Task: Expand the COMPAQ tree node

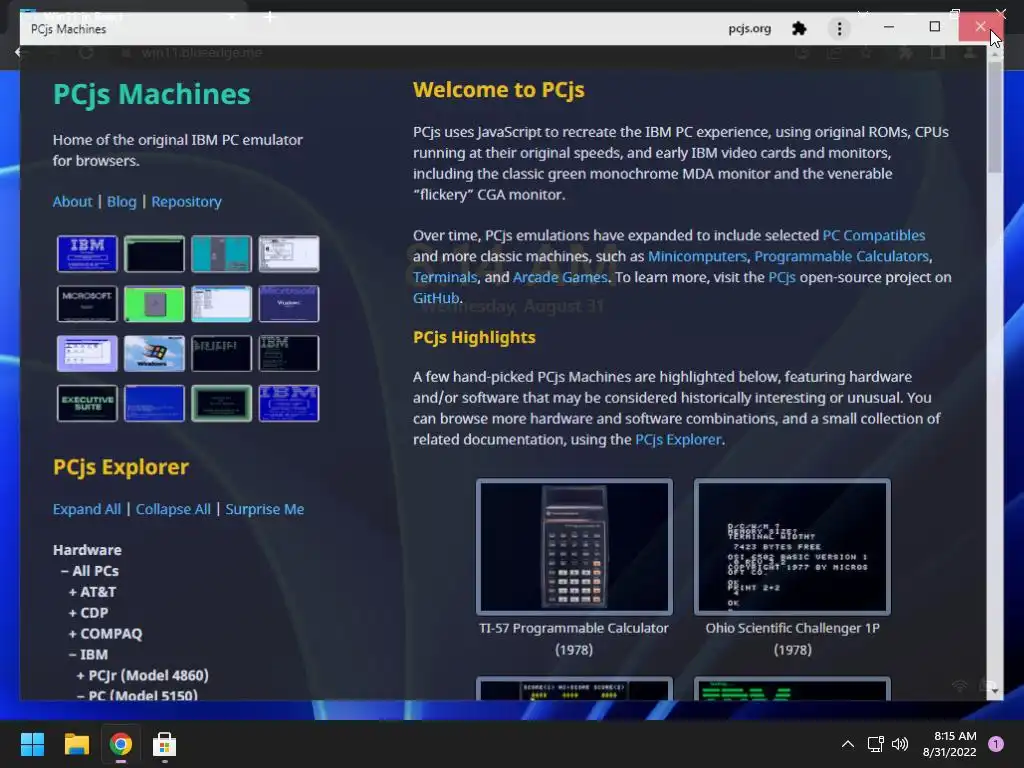Action: click(x=105, y=633)
